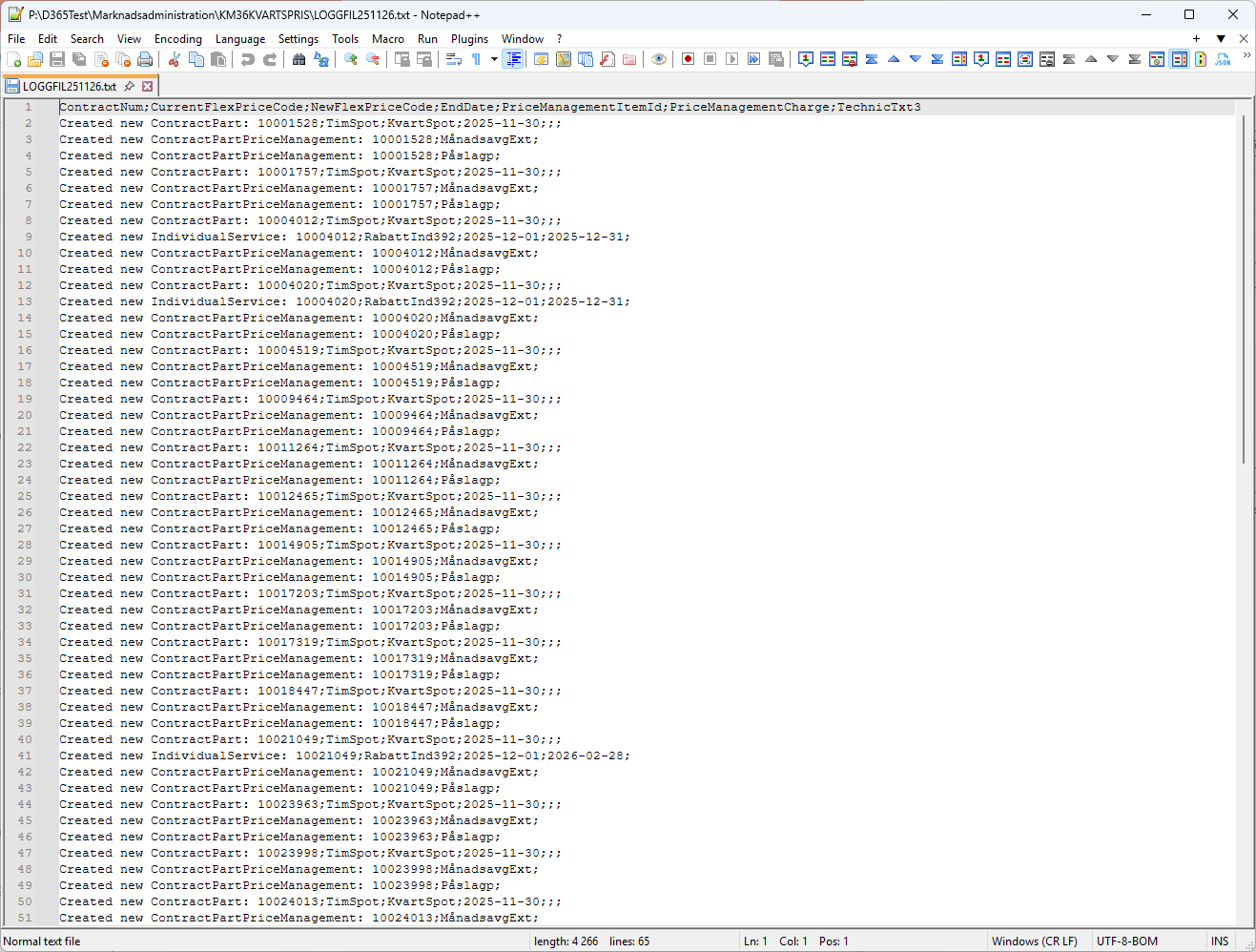Start macro recording with the red record icon

pyautogui.click(x=688, y=59)
